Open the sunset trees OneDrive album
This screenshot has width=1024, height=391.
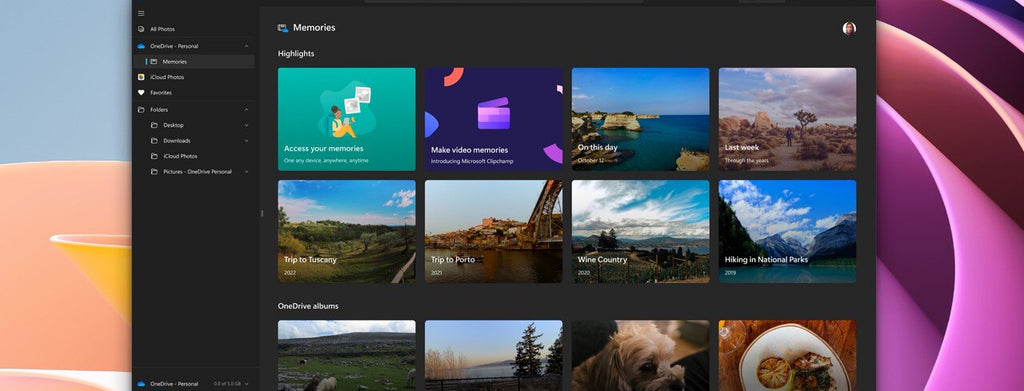[494, 356]
